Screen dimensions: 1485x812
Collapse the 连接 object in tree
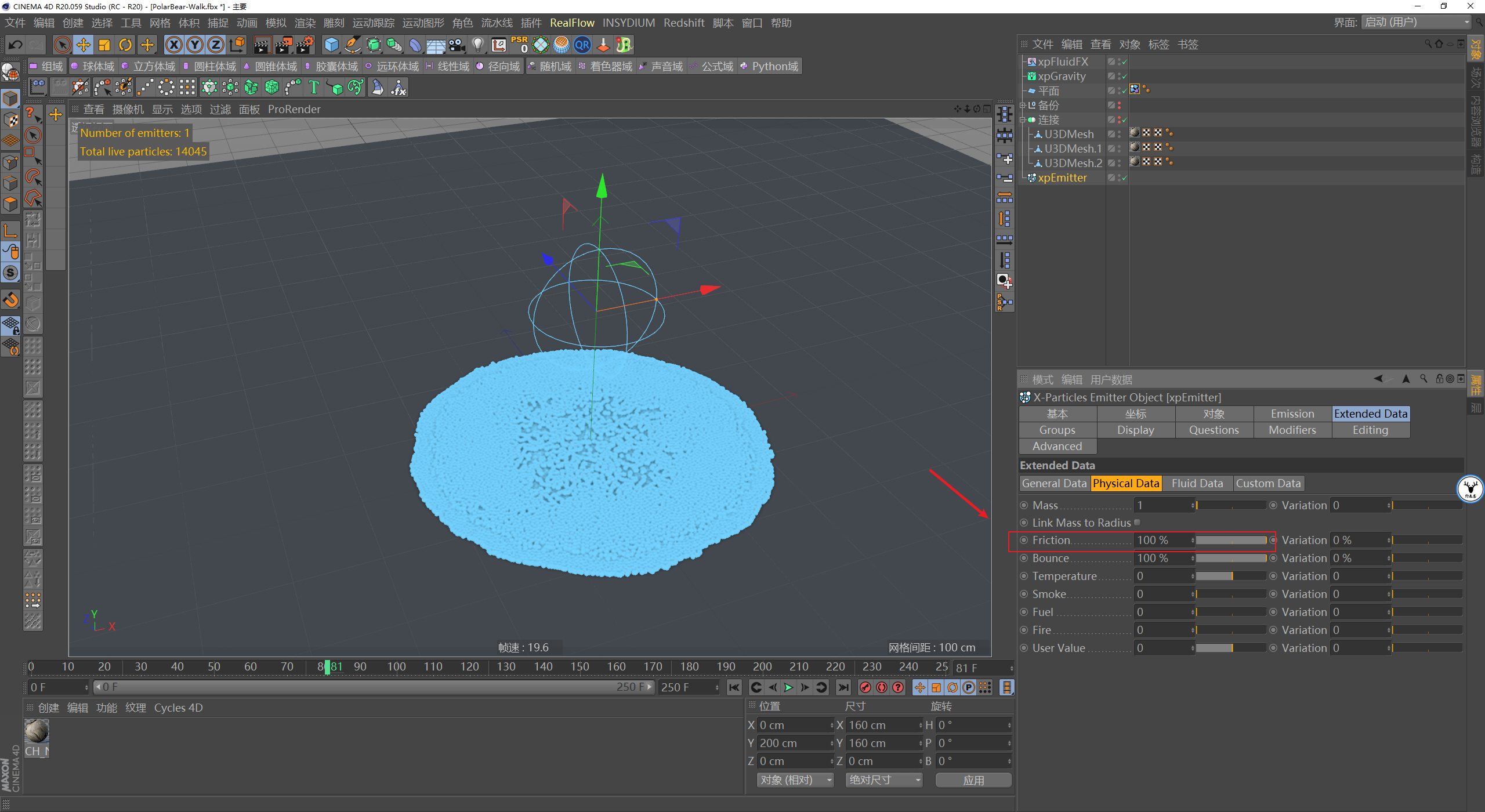1023,120
